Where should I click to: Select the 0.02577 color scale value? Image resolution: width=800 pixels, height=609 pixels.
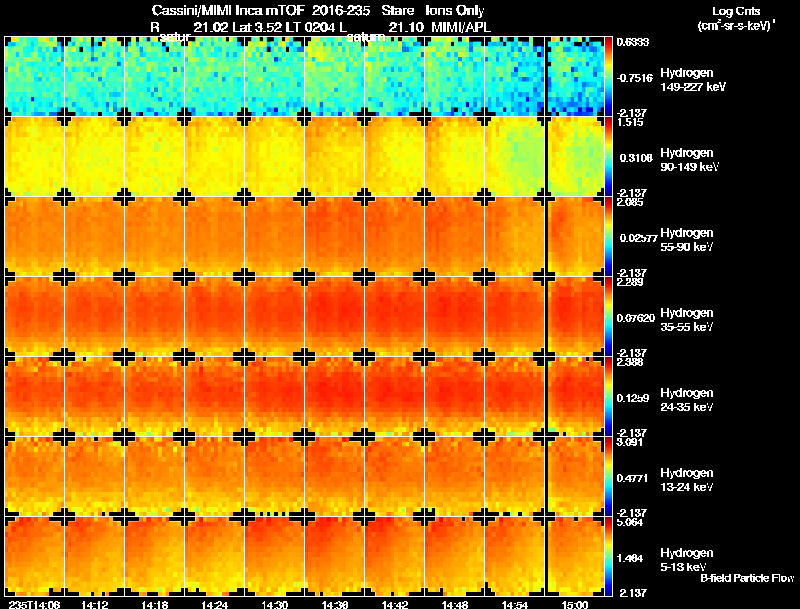click(637, 238)
